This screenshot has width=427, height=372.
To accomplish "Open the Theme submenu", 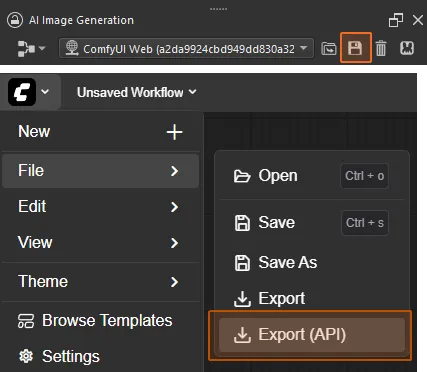I will tap(100, 282).
